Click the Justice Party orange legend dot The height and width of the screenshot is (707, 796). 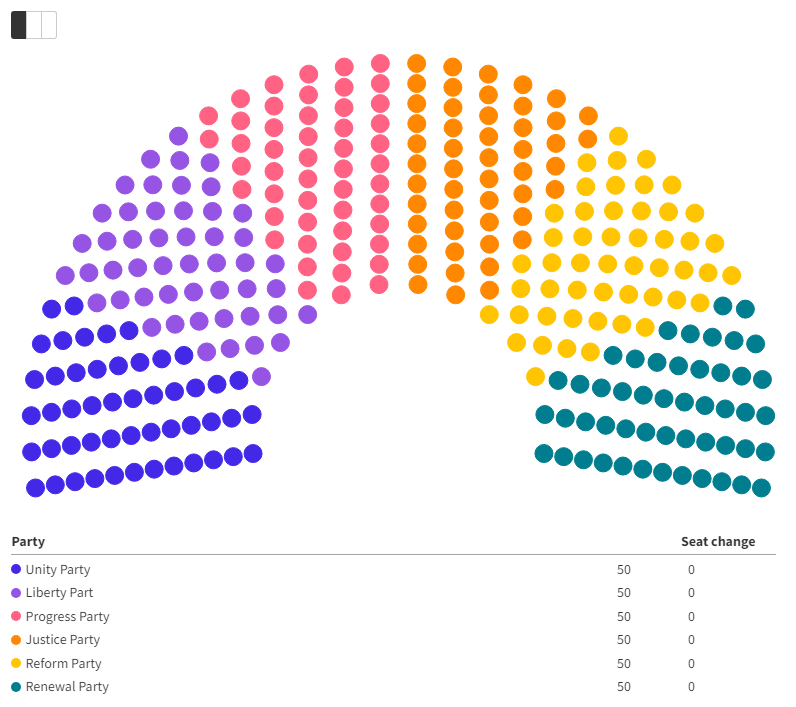tap(16, 640)
